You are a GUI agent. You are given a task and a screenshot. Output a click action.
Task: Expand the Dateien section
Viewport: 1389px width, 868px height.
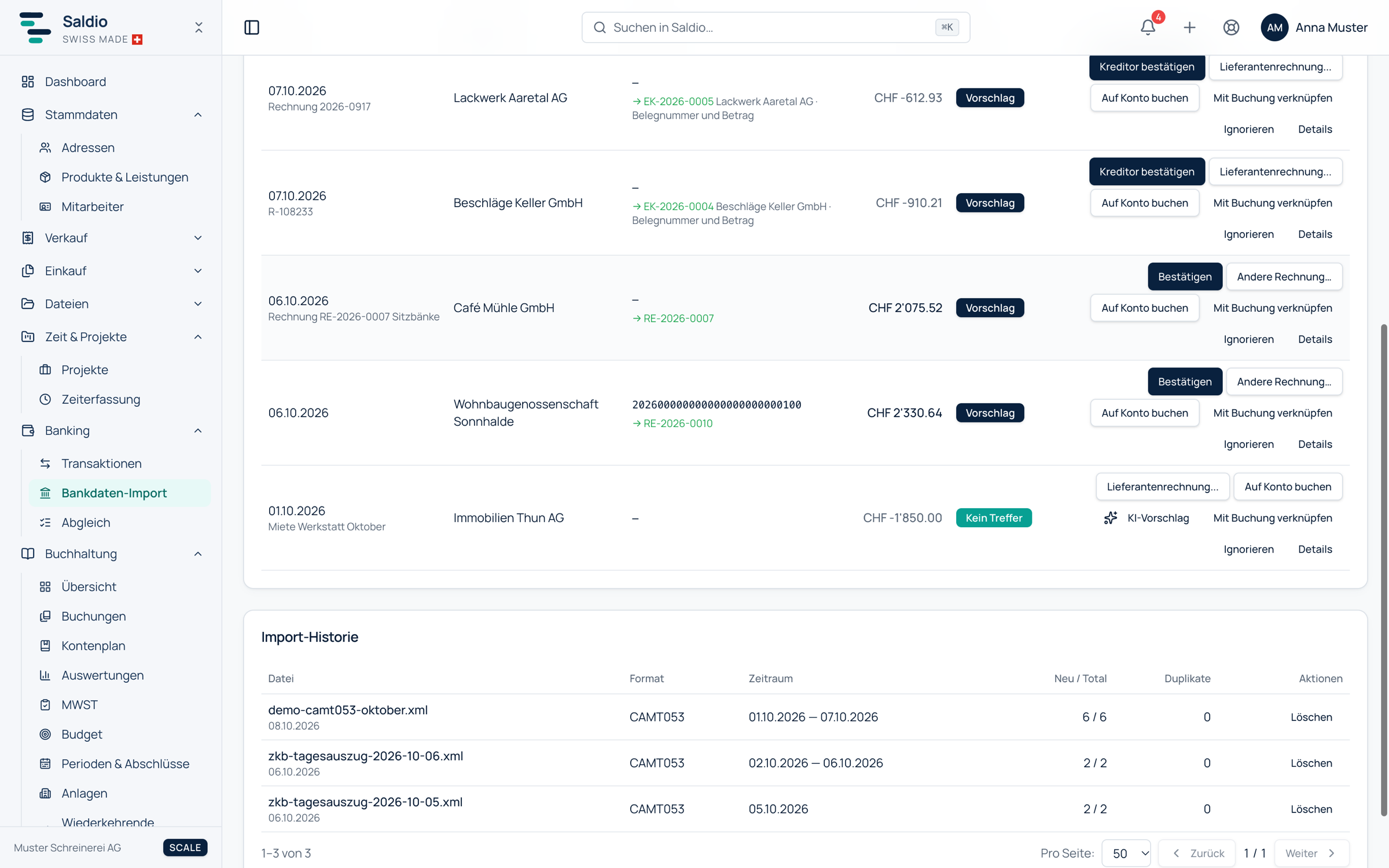click(x=198, y=304)
